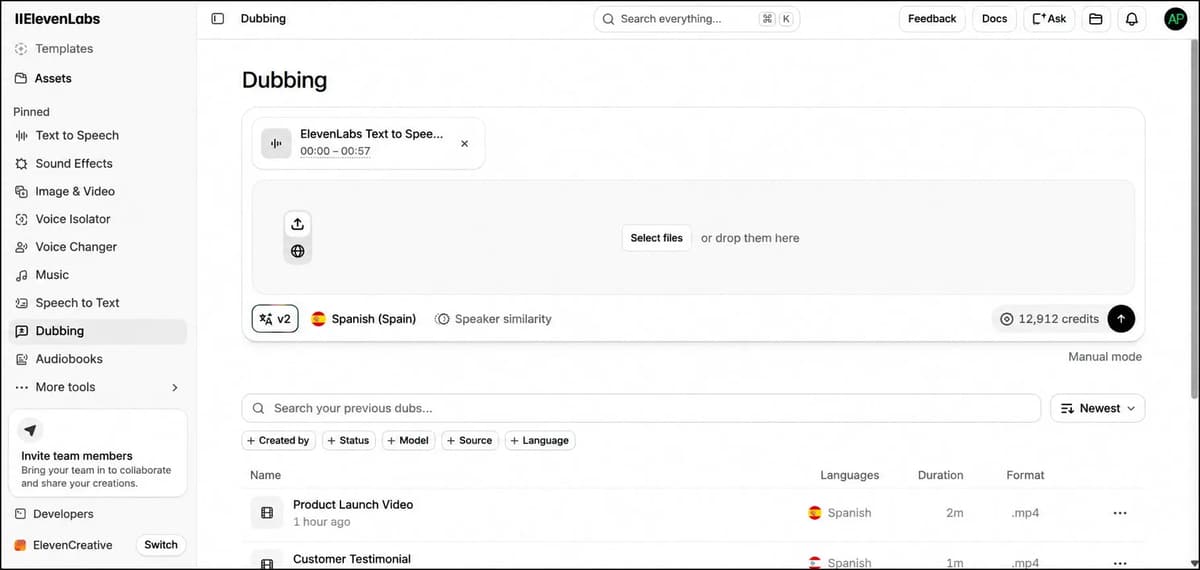
Task: Click the Select files button
Action: click(x=657, y=238)
